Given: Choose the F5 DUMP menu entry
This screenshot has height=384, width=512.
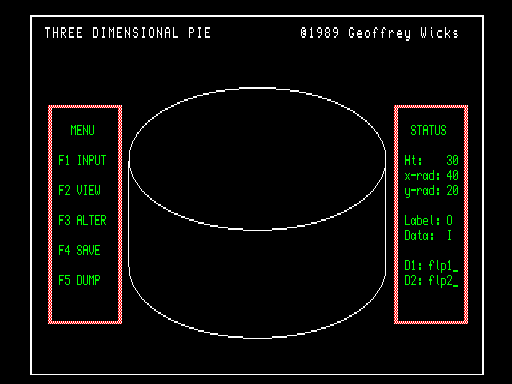Looking at the screenshot, I should click(79, 280).
